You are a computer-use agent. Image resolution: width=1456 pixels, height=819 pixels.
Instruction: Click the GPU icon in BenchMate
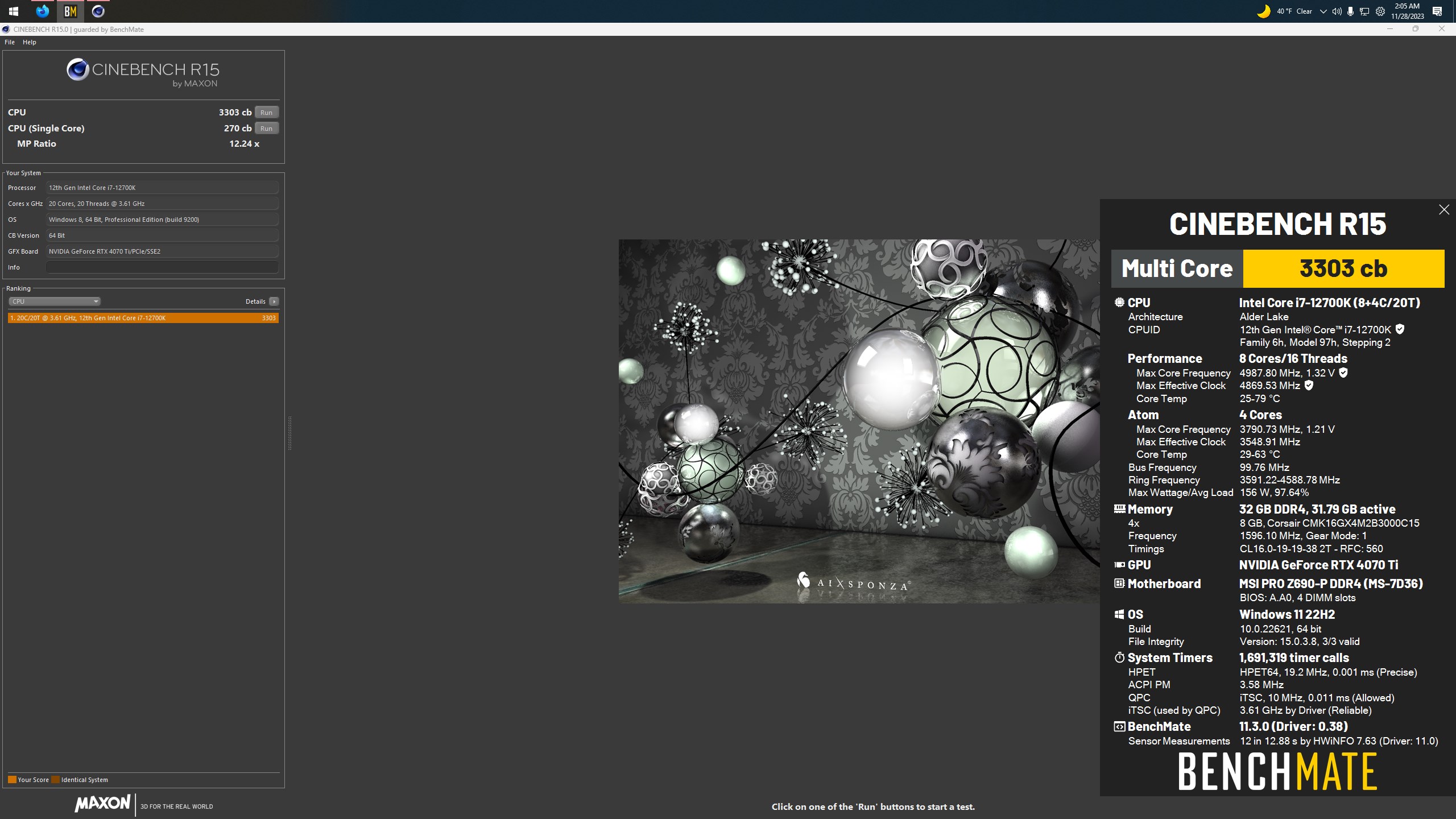point(1119,565)
